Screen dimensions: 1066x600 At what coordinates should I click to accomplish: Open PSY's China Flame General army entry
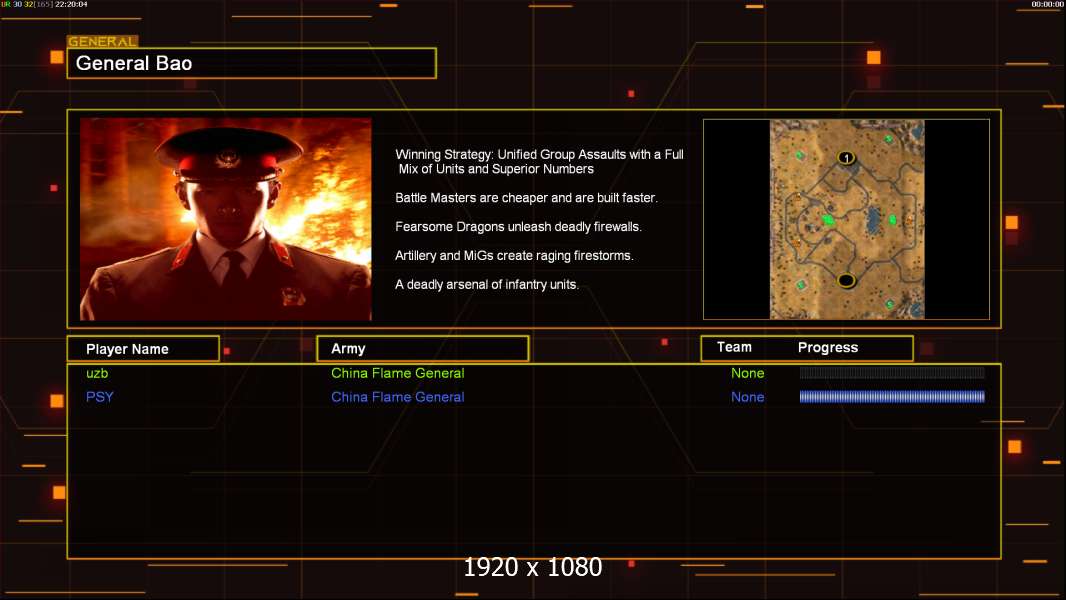point(398,397)
